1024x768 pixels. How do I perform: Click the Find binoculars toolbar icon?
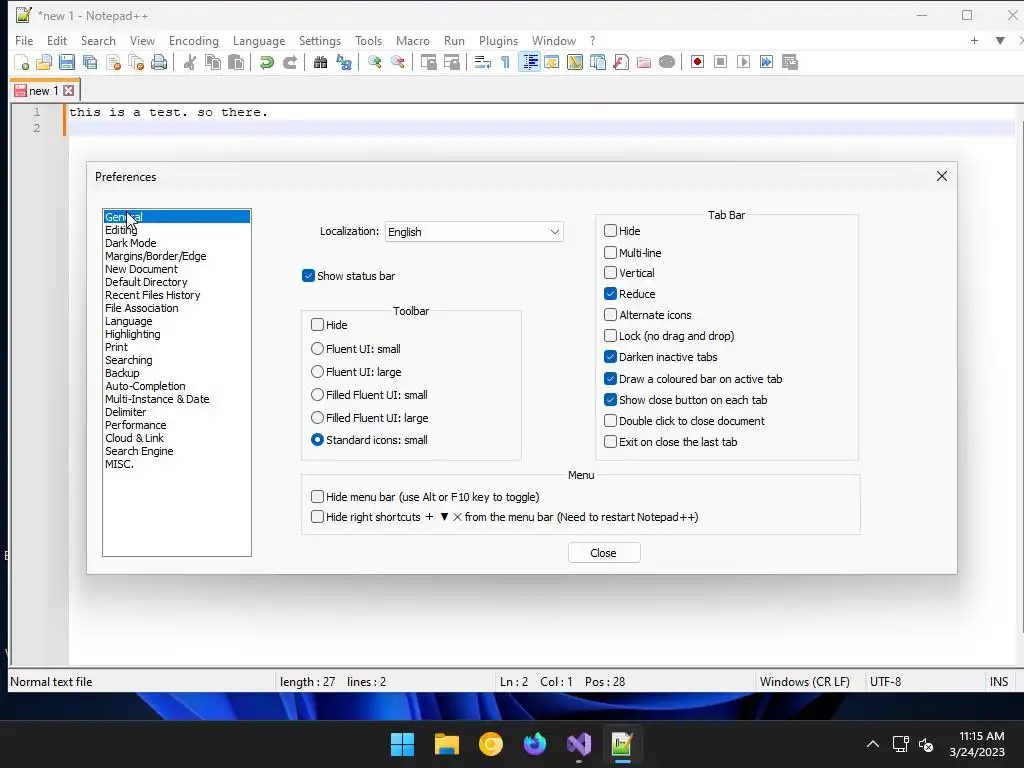tap(321, 62)
